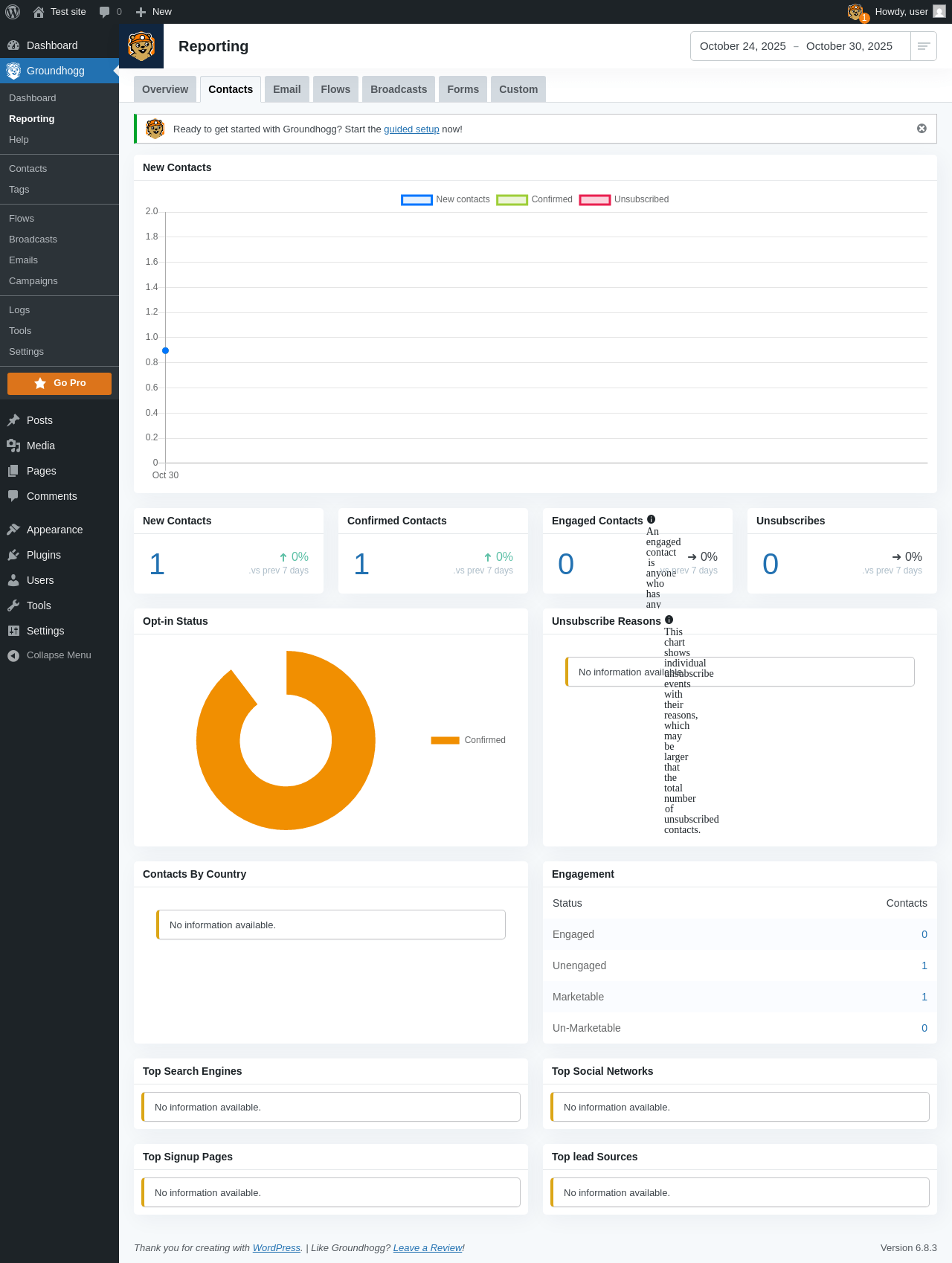Open the date range picker
The height and width of the screenshot is (1263, 952).
[x=800, y=46]
